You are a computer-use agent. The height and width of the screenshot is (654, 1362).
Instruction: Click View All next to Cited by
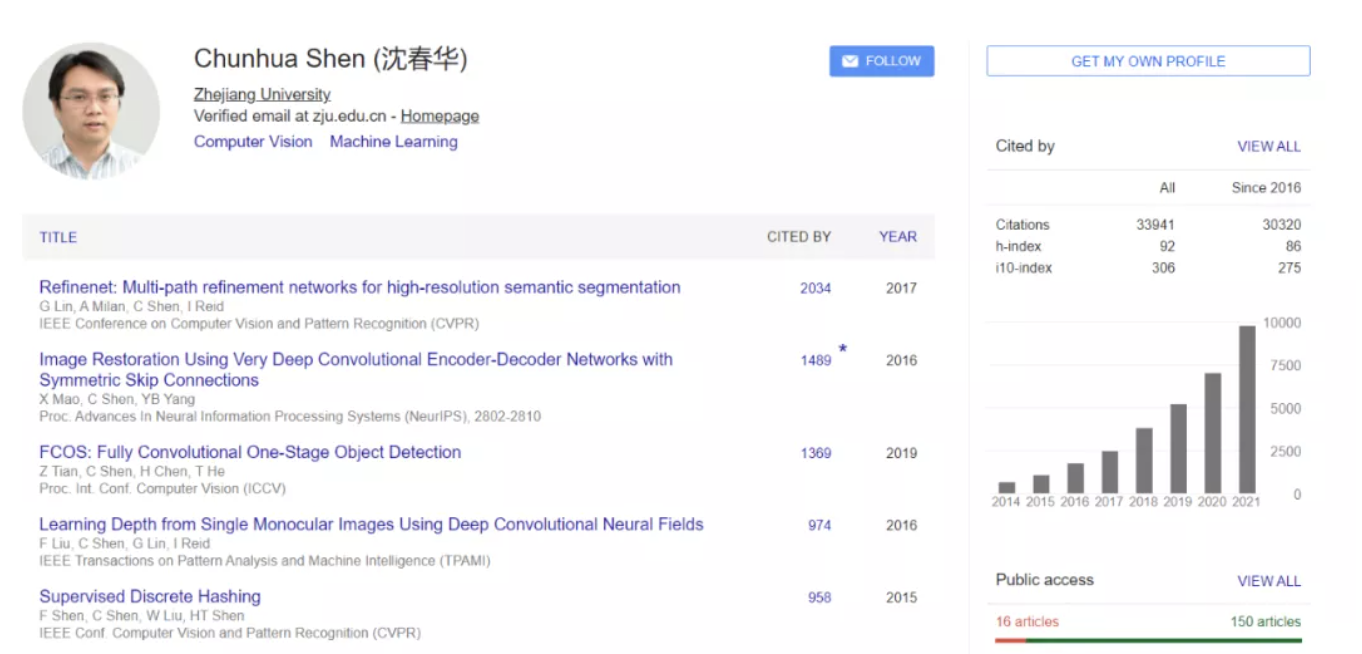point(1268,146)
